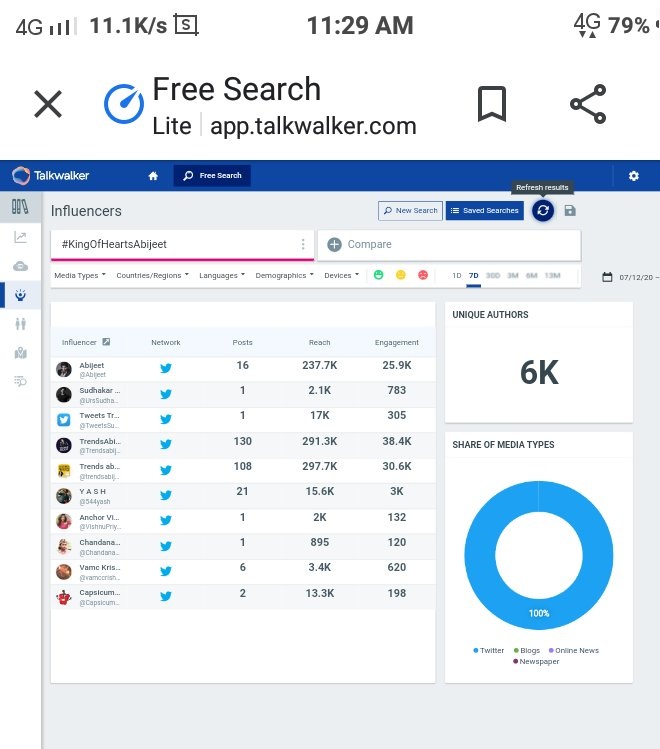The image size is (660, 749).
Task: Open Sudhakar influencer row
Action: pyautogui.click(x=243, y=394)
